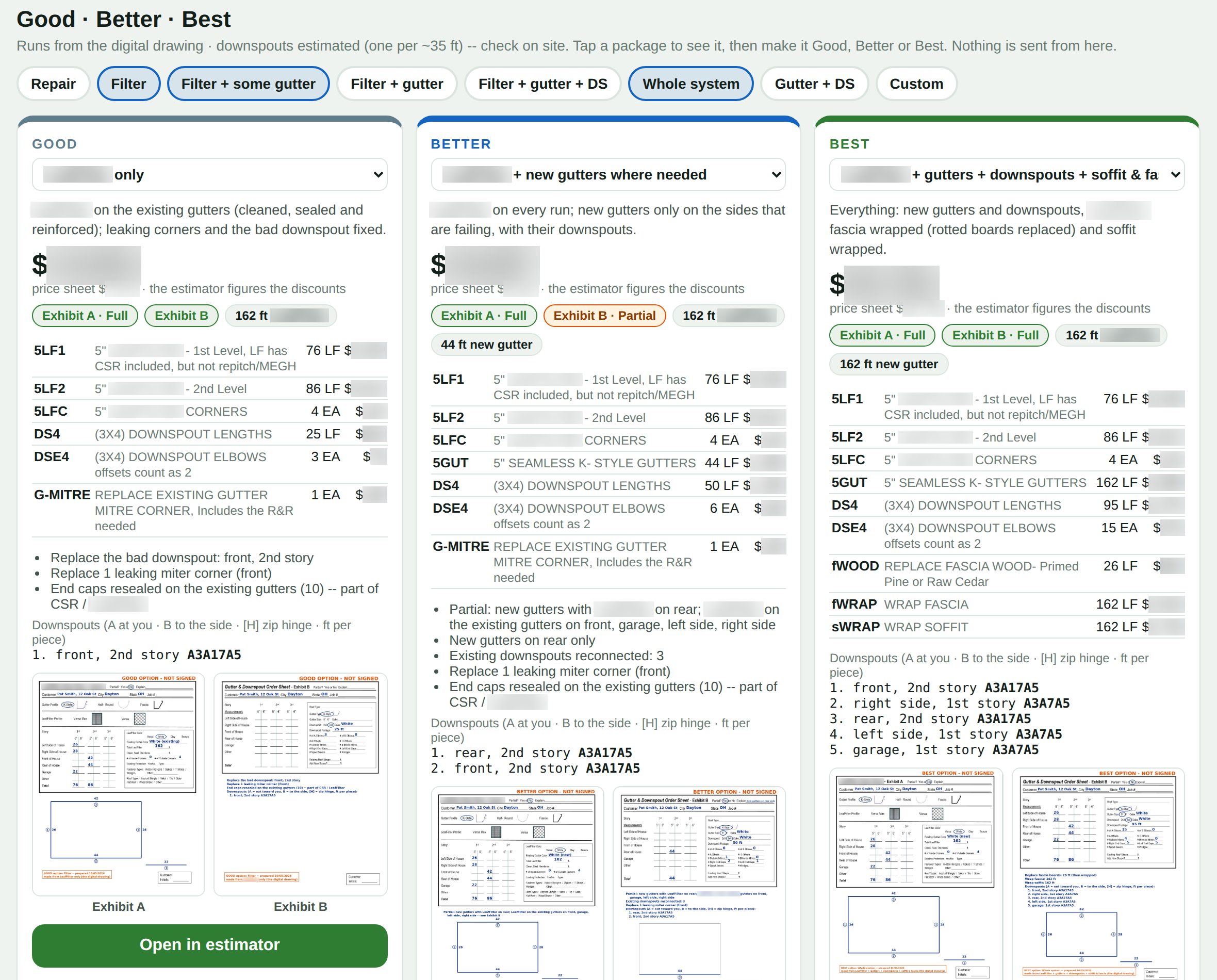Open BEST option Exhibit A thumbnail
Image resolution: width=1217 pixels, height=980 pixels.
(x=915, y=874)
